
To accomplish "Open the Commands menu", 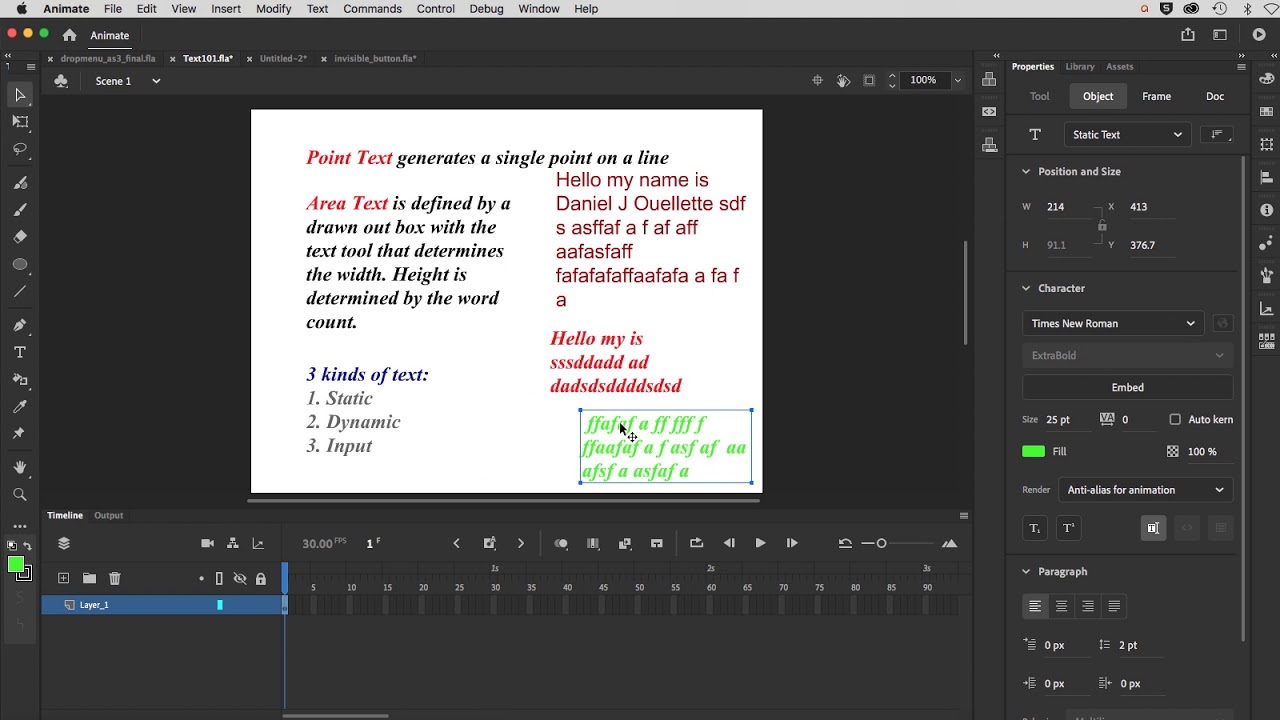I will click(x=372, y=9).
